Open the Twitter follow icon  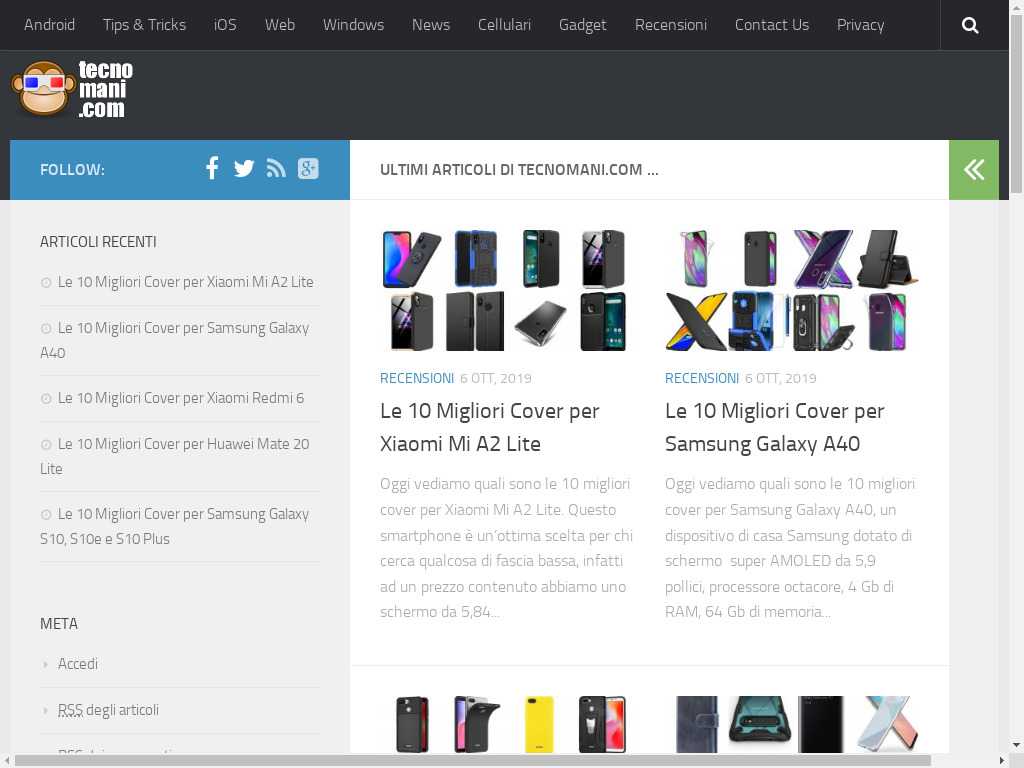(244, 168)
